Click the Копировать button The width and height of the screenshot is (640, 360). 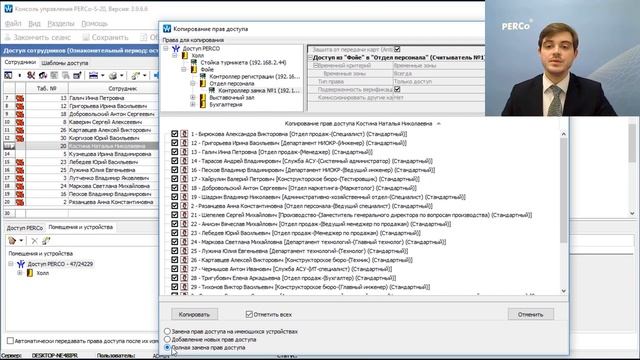tap(194, 314)
